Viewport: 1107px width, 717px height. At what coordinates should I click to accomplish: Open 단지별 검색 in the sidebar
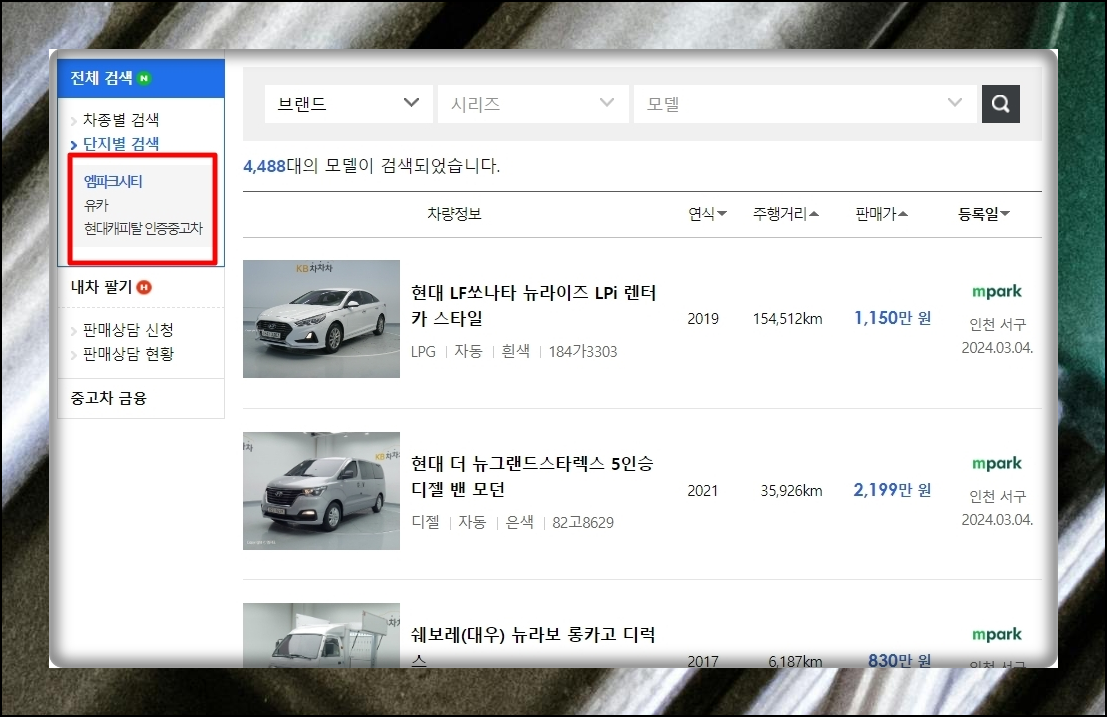click(x=121, y=144)
